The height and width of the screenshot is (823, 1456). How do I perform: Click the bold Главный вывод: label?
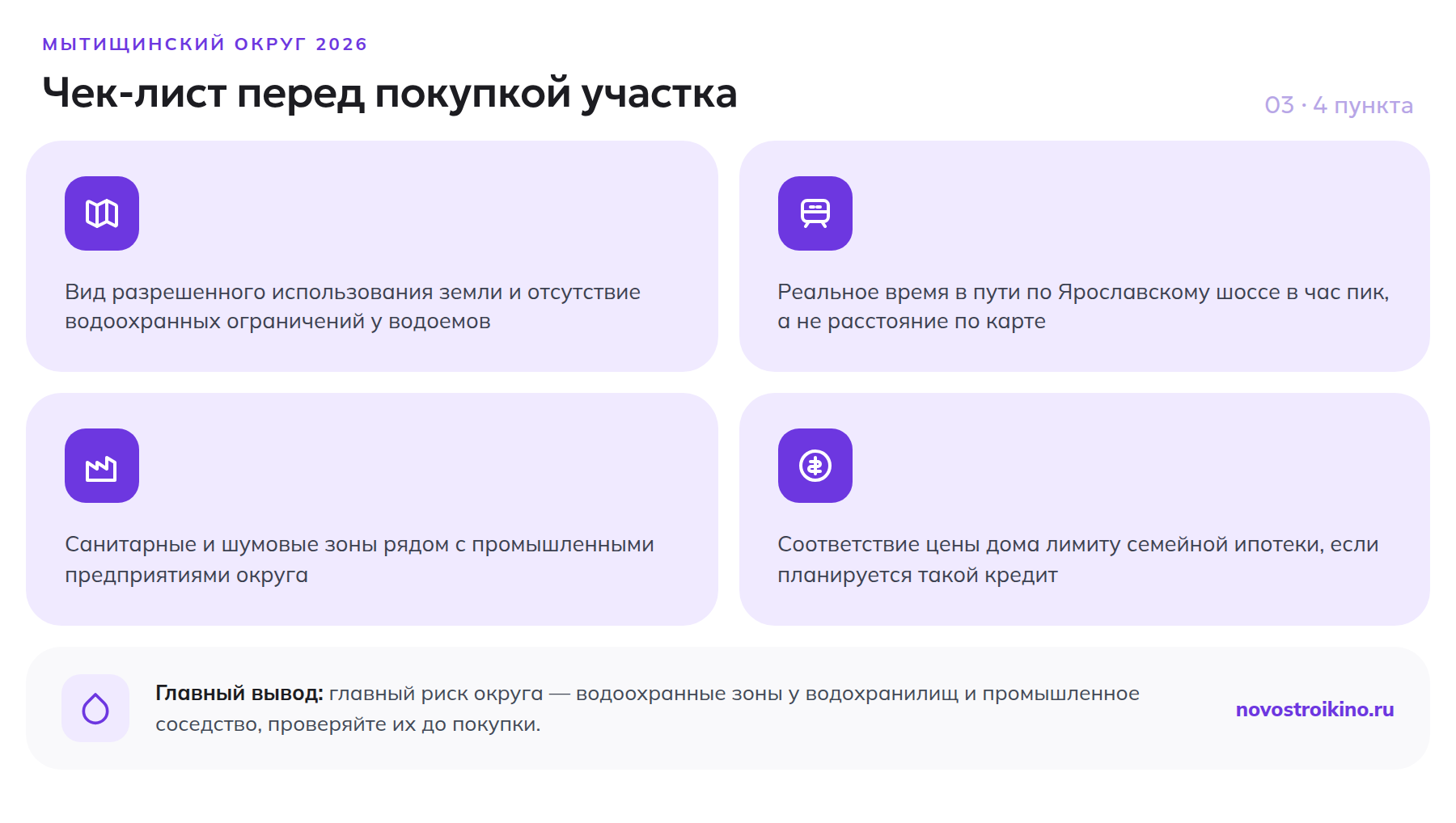pyautogui.click(x=239, y=693)
